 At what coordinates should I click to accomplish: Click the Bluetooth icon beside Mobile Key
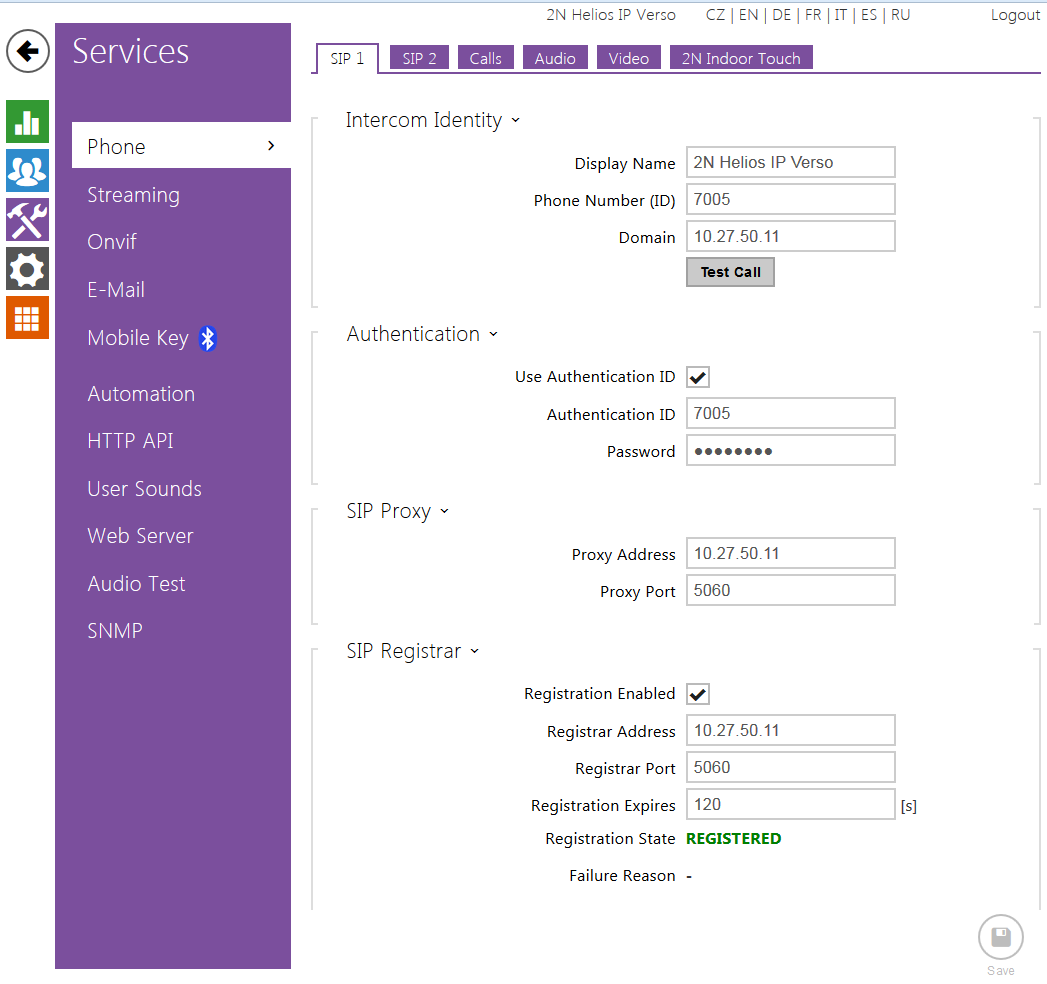click(x=207, y=339)
